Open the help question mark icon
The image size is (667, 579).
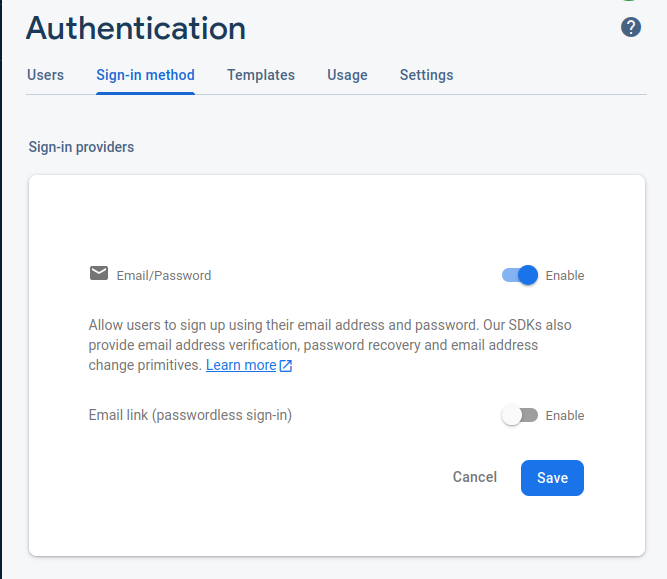[631, 27]
